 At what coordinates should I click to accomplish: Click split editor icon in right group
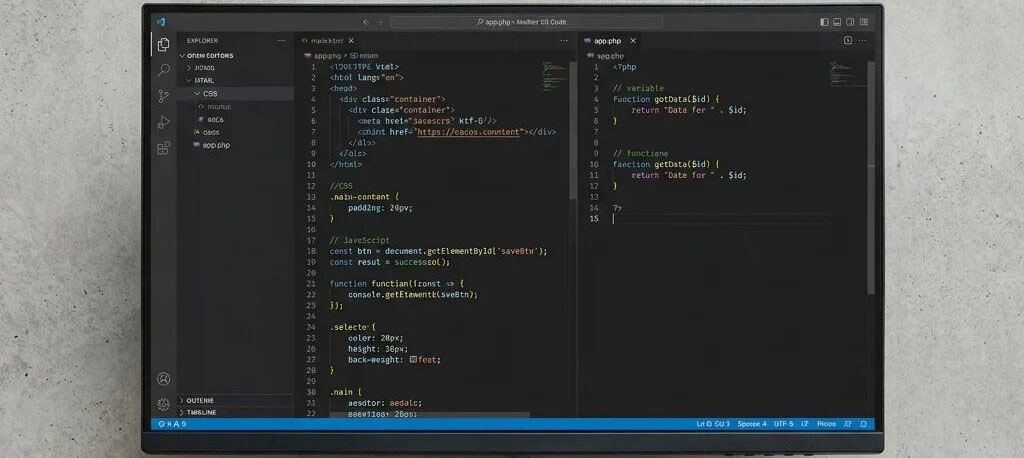(x=848, y=41)
